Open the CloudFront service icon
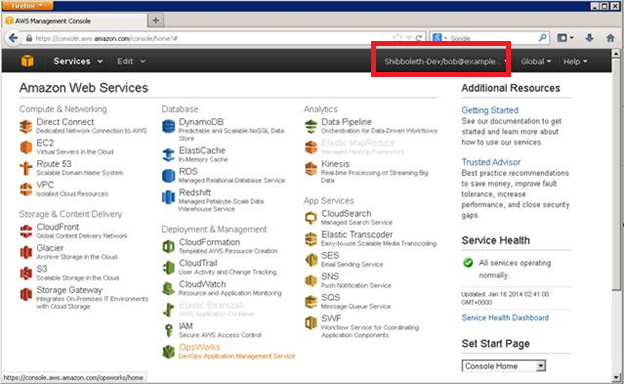Image resolution: width=624 pixels, height=384 pixels. tap(26, 231)
